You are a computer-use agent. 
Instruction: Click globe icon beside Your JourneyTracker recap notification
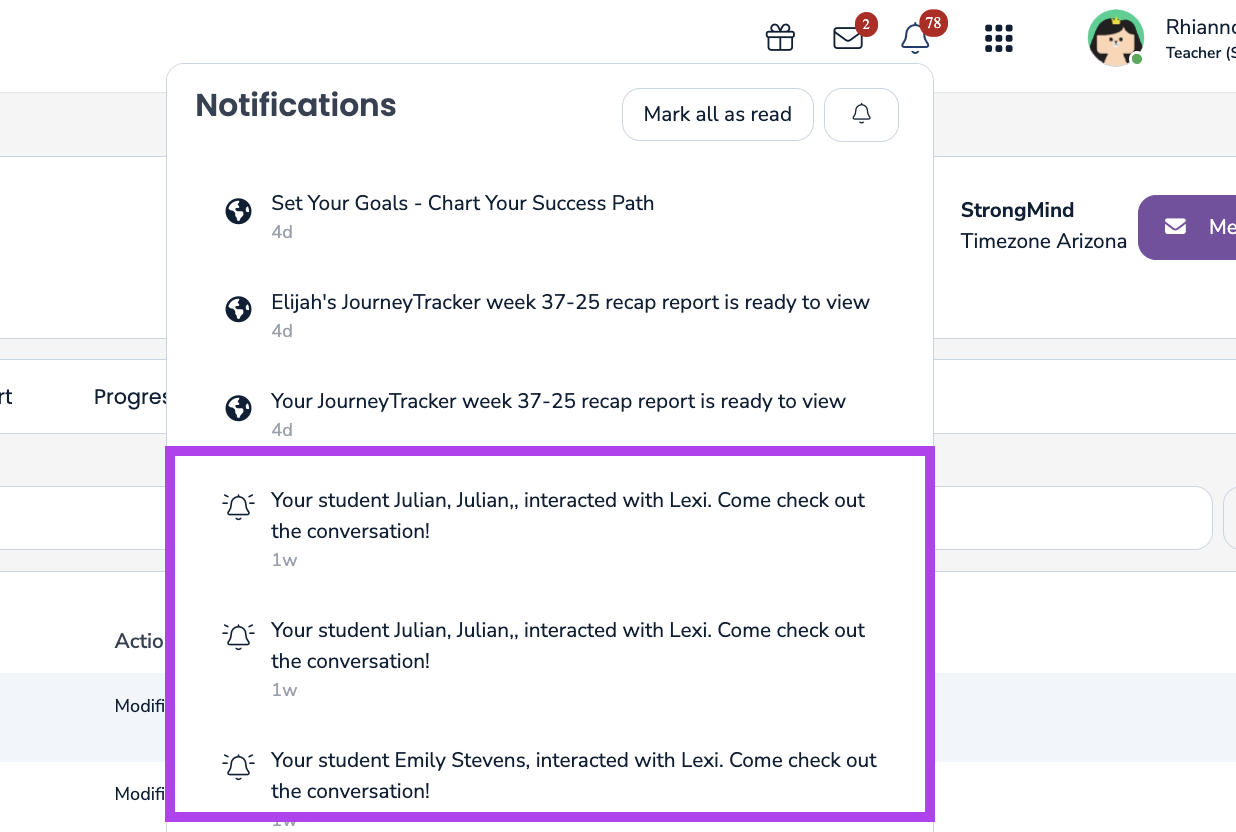click(238, 409)
